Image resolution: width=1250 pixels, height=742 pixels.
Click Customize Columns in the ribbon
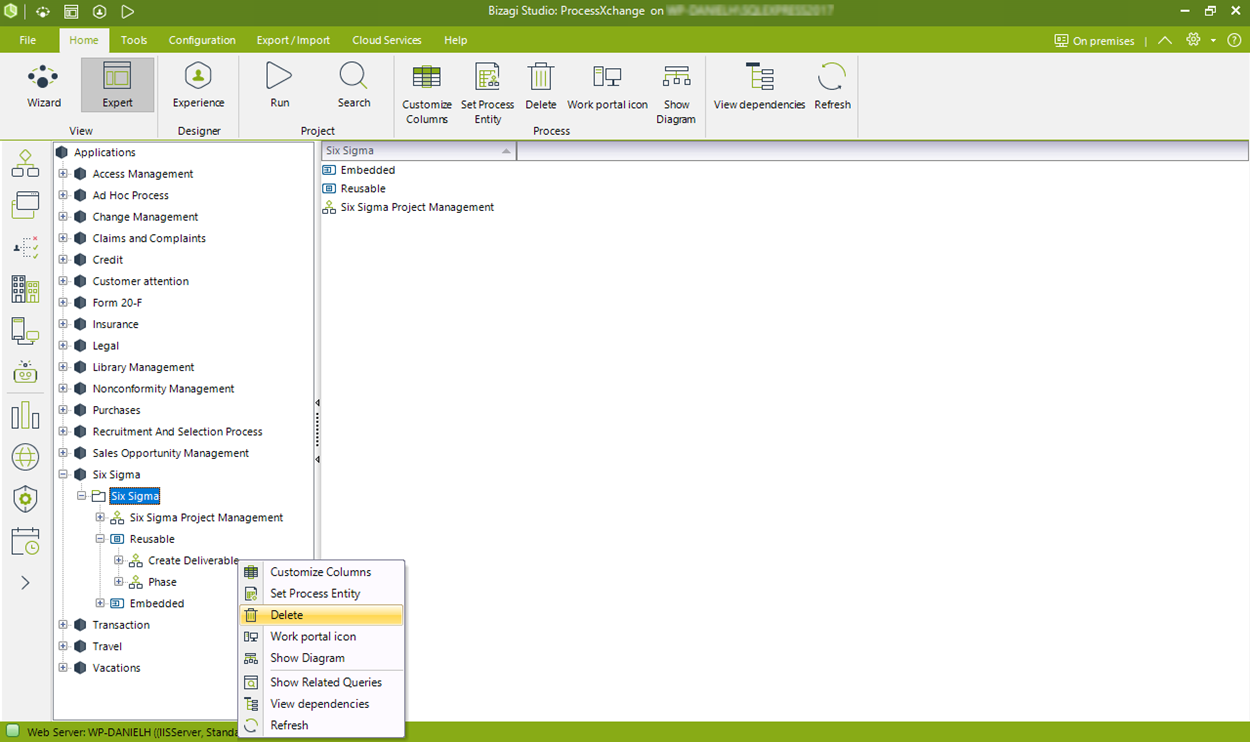427,94
